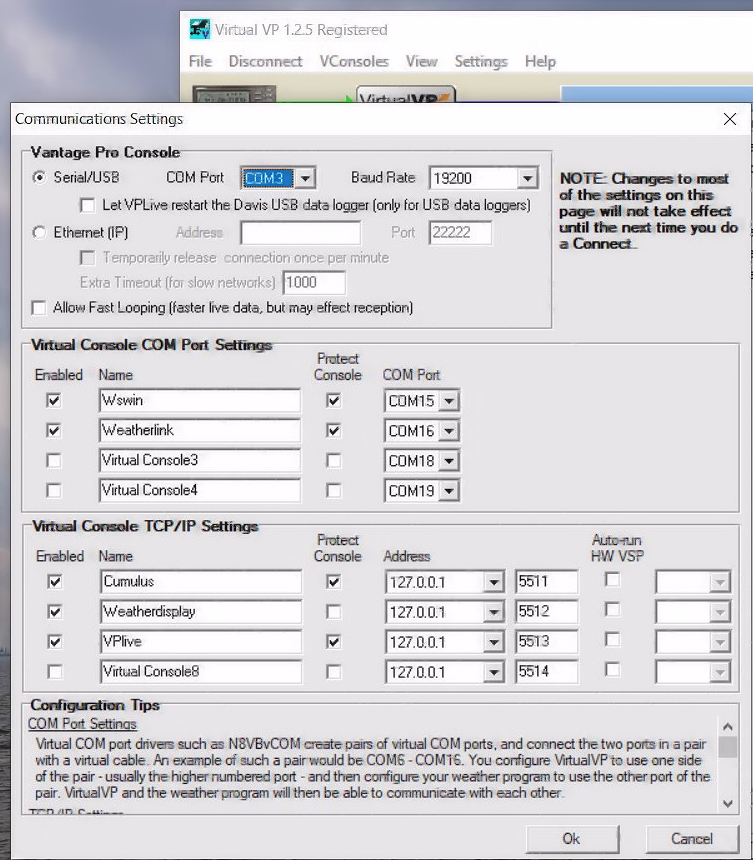The width and height of the screenshot is (753, 860).
Task: Click the VPlive port field 5513
Action: click(546, 642)
